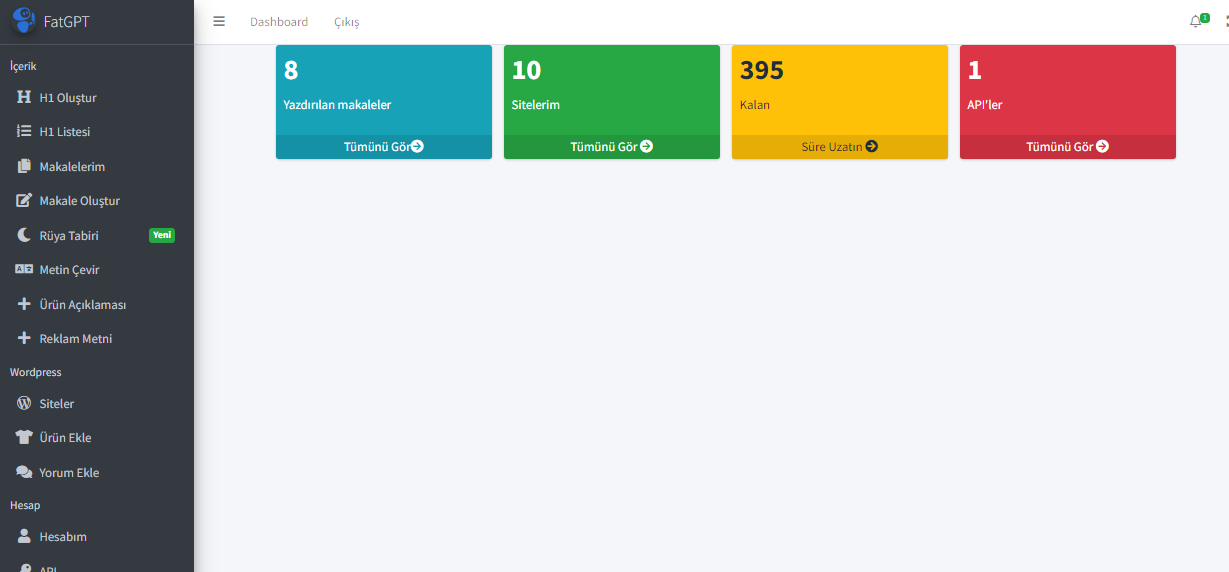This screenshot has height=572, width=1229.
Task: Click the H icon for H1 Oluştur
Action: (24, 97)
